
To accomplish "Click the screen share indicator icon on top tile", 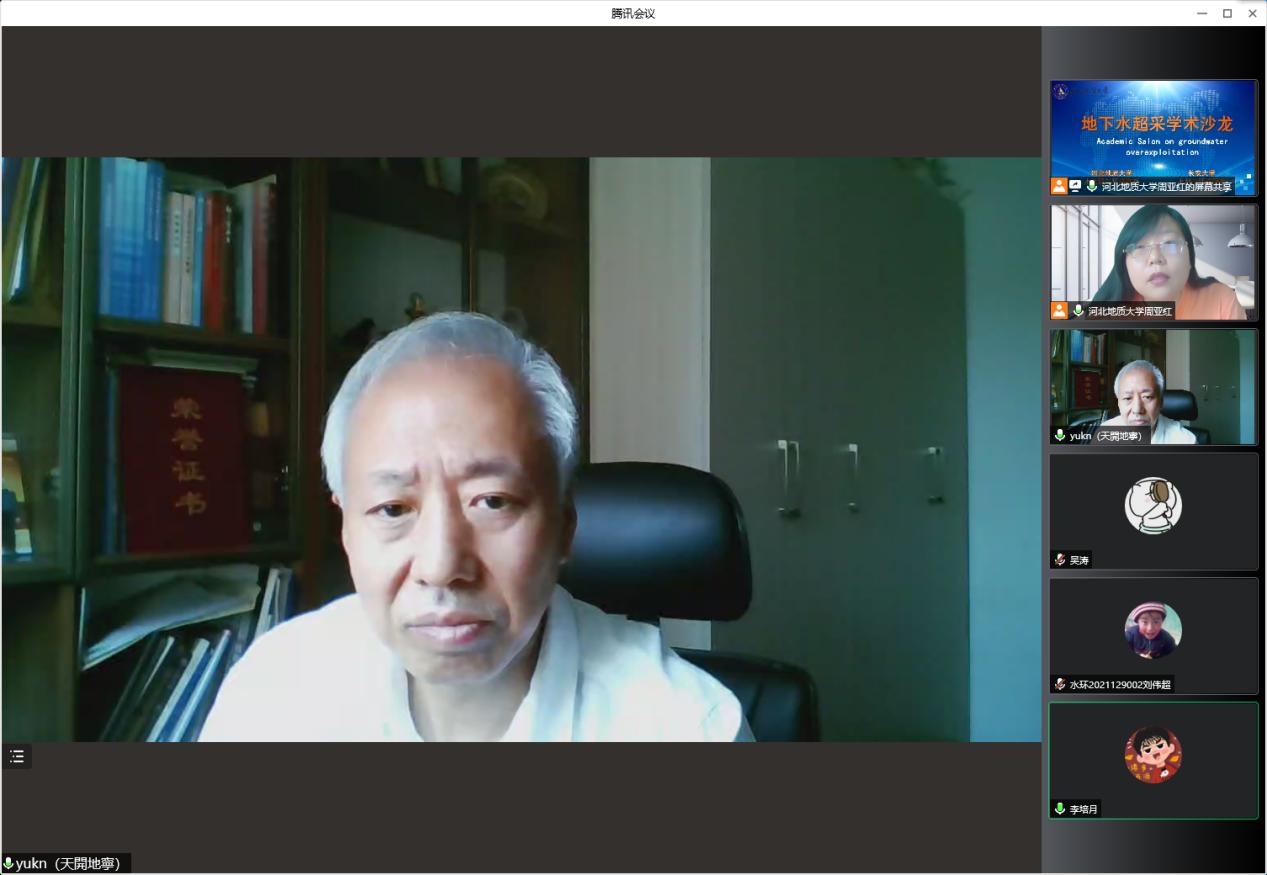I will pos(1075,186).
